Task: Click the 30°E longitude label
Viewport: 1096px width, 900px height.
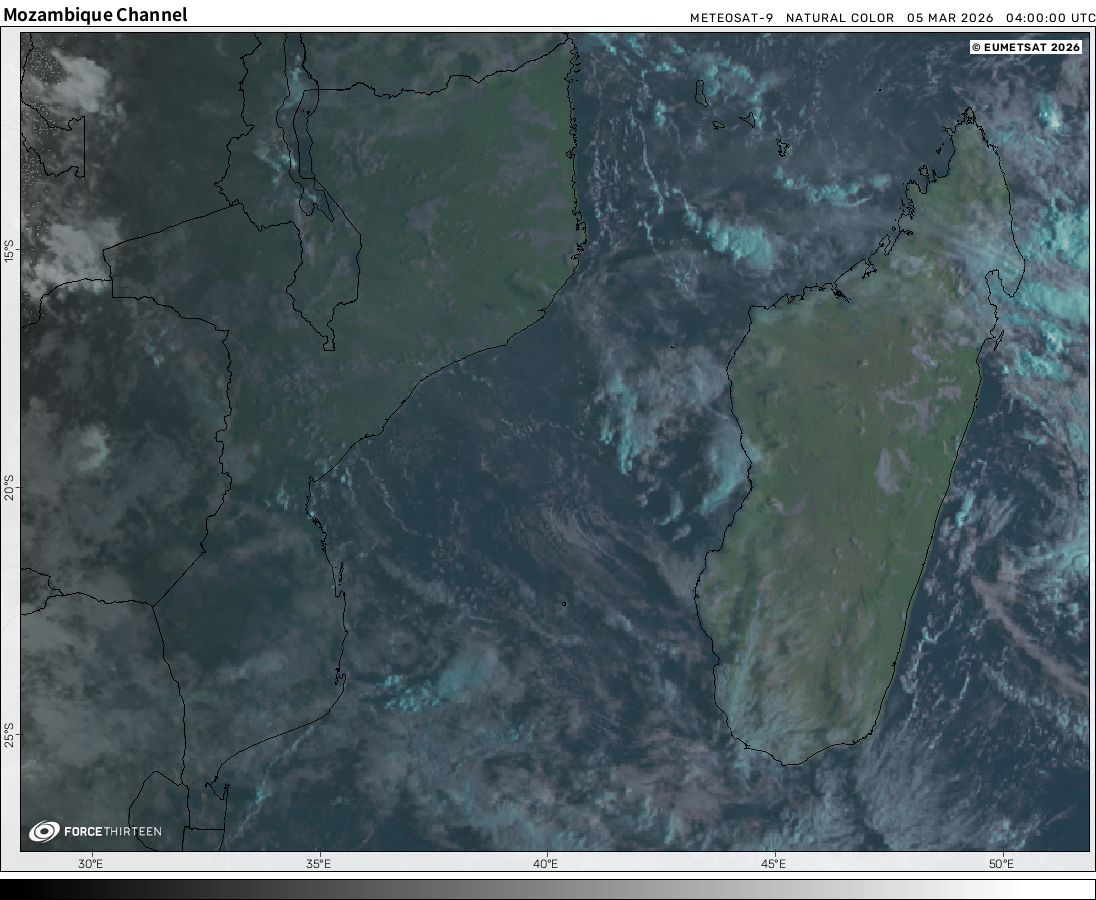Action: coord(90,864)
